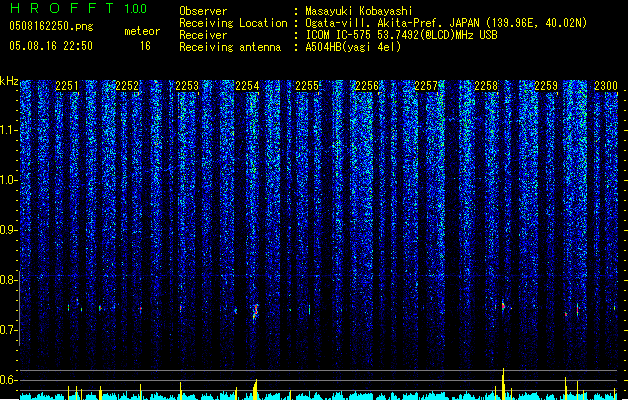Click the 2255 time marker
Screen dimensions: 629x400
pyautogui.click(x=307, y=86)
